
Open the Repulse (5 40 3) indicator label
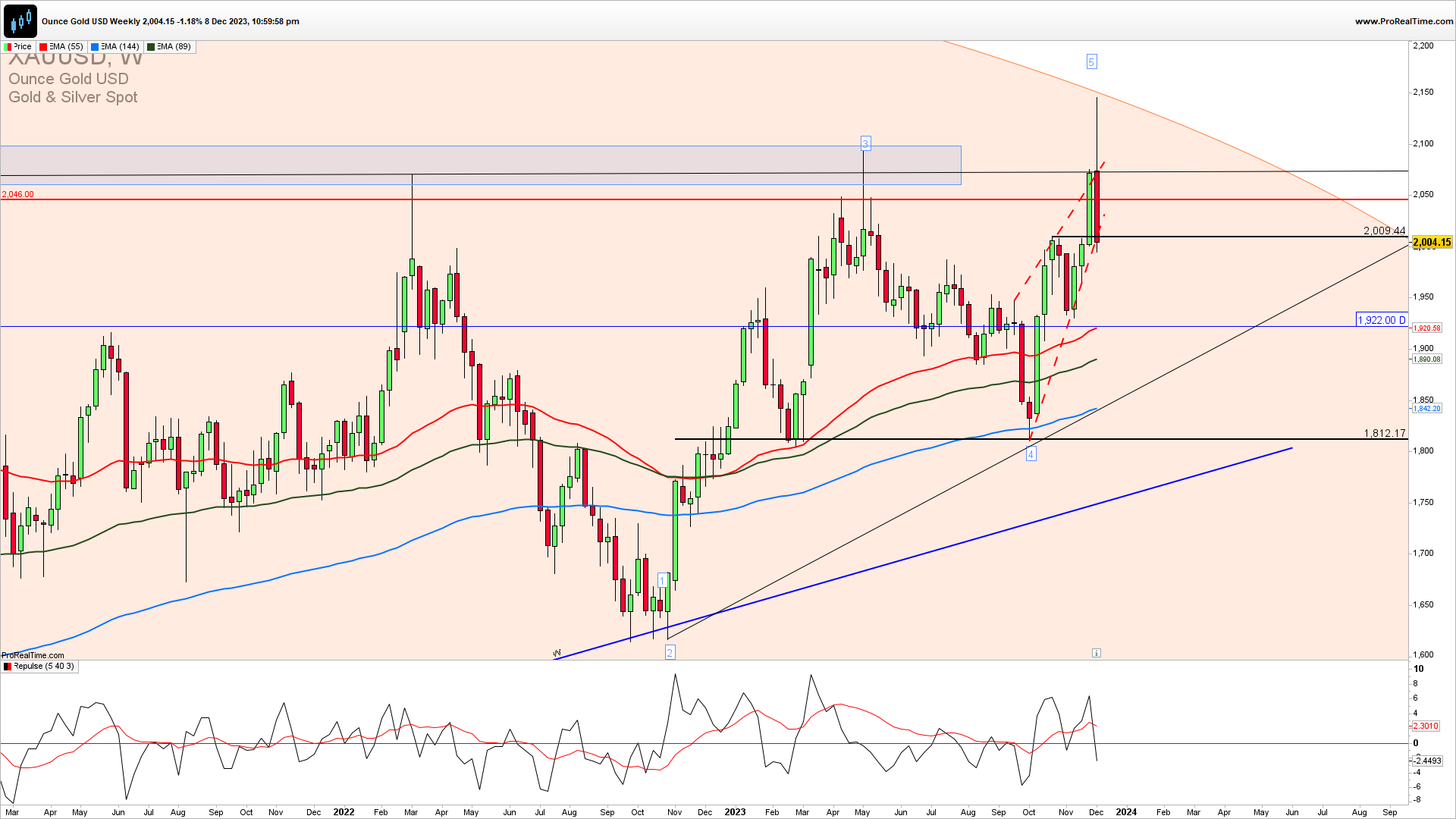[44, 667]
